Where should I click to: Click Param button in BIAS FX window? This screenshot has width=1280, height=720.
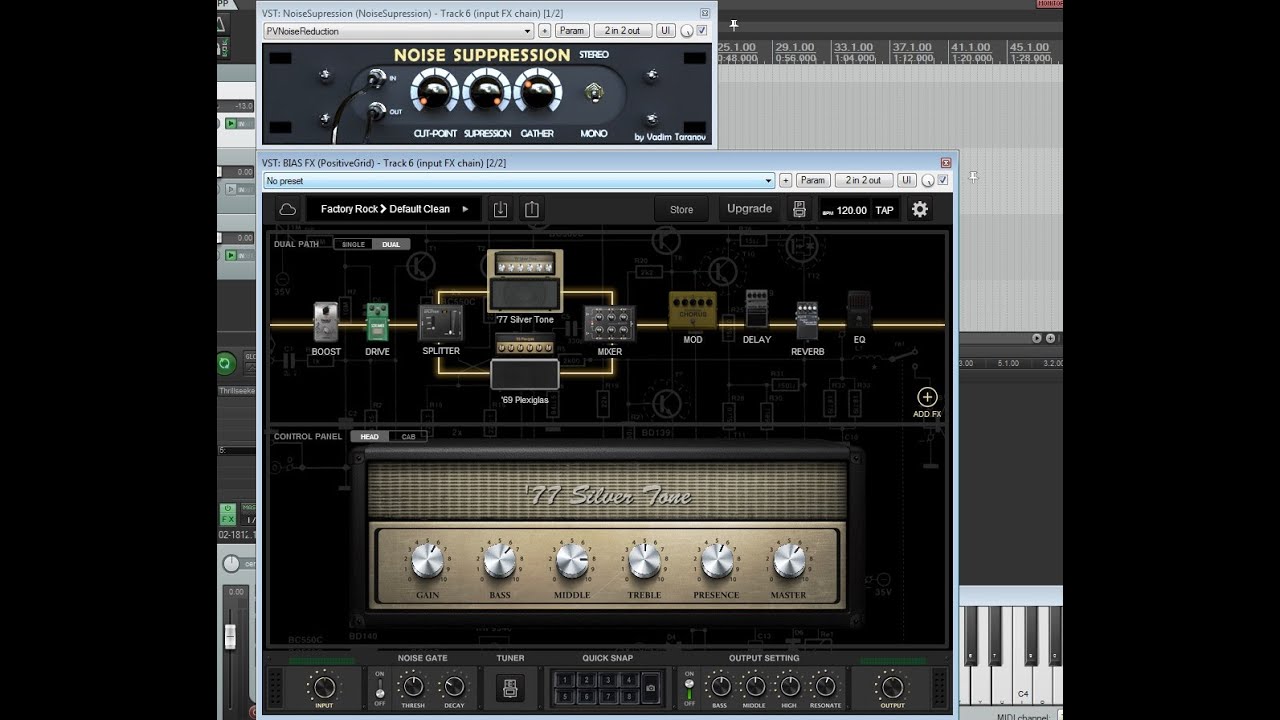pyautogui.click(x=812, y=181)
